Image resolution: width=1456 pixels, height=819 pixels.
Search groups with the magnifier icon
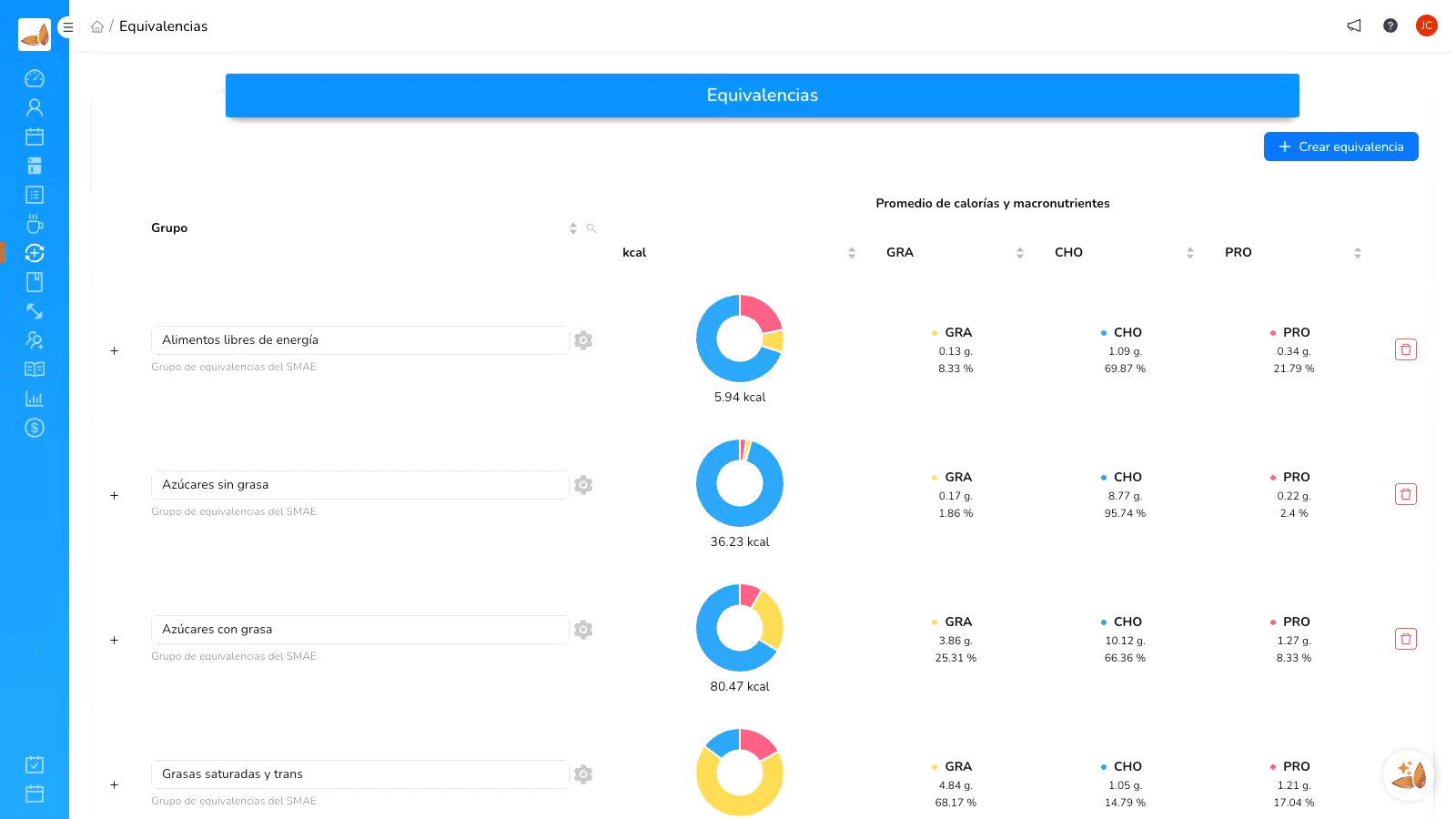[x=591, y=228]
